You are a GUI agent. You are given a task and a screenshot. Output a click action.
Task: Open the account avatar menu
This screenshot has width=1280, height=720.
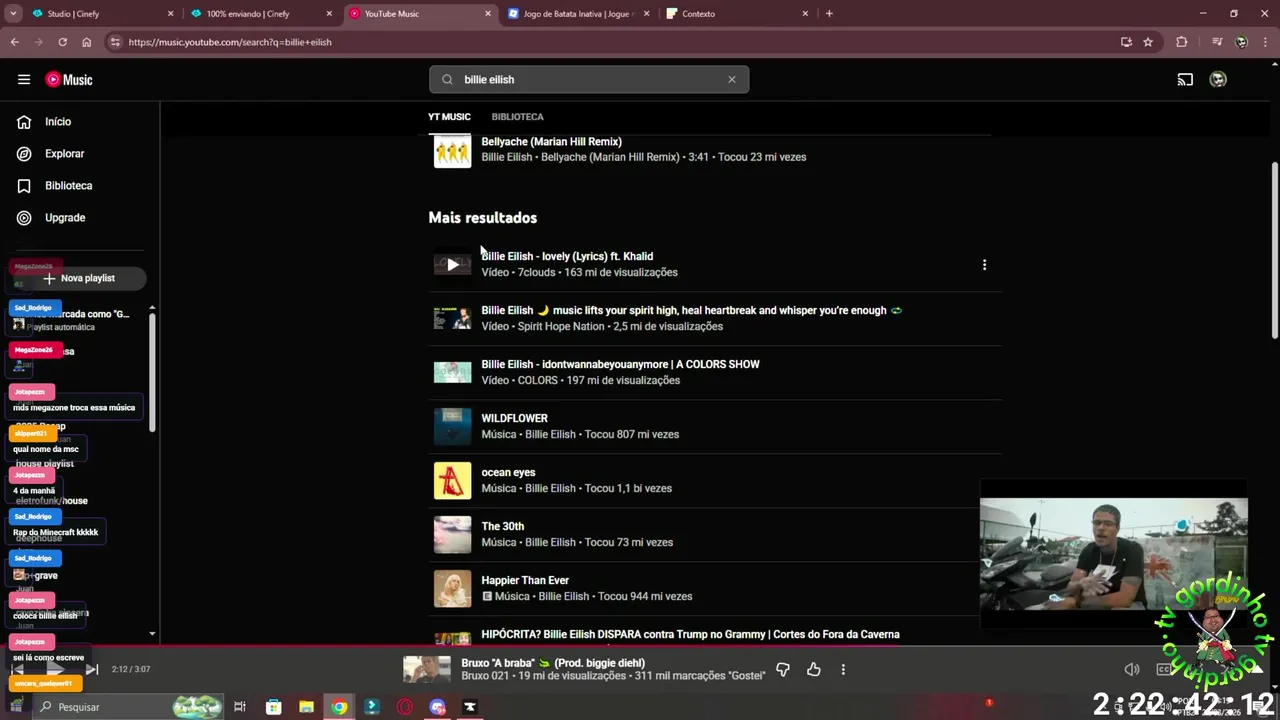tap(1218, 80)
